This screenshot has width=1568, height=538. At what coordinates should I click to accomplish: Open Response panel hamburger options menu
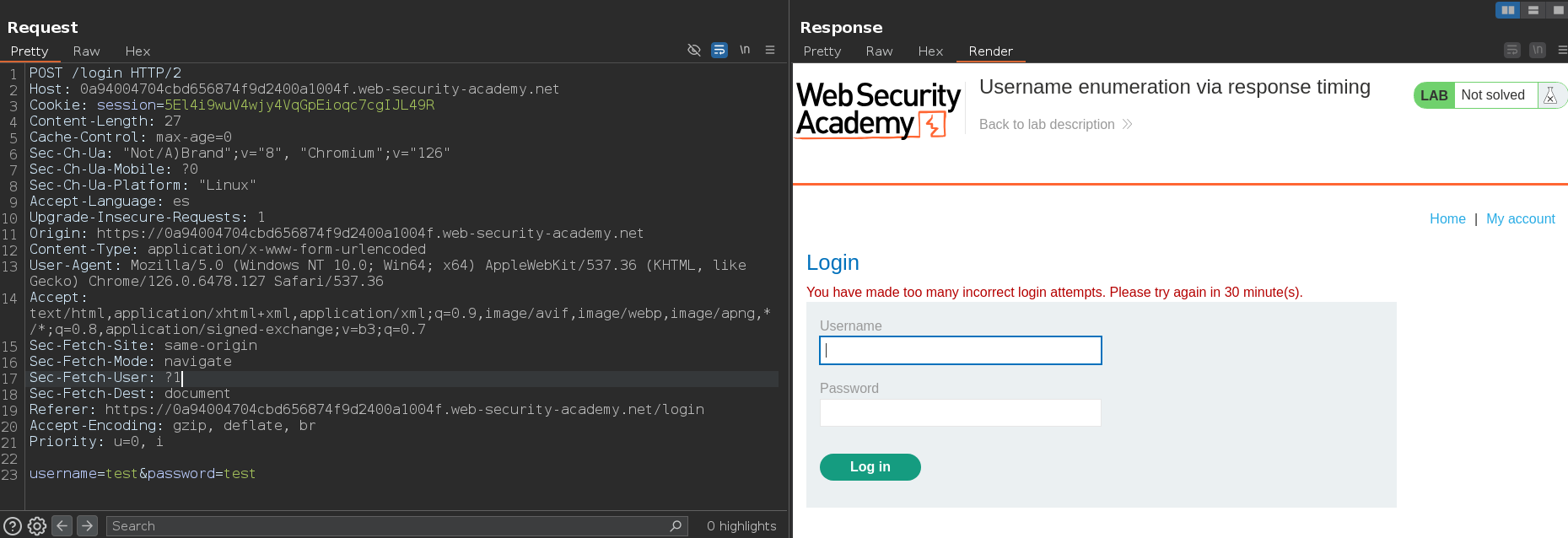coord(1562,51)
